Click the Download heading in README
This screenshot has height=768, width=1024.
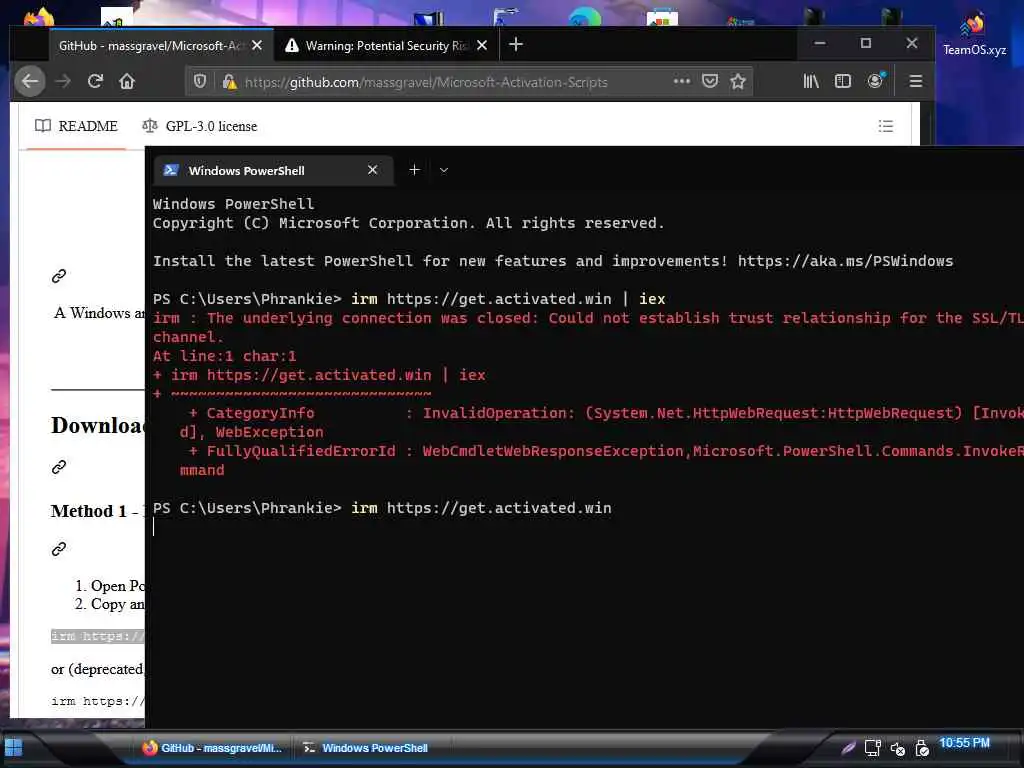tap(97, 426)
